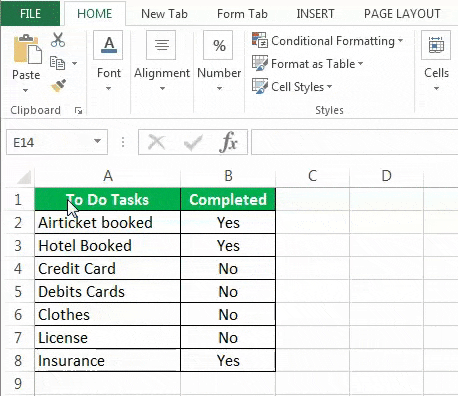Open the Cells group icon
This screenshot has width=458, height=396.
point(436,45)
